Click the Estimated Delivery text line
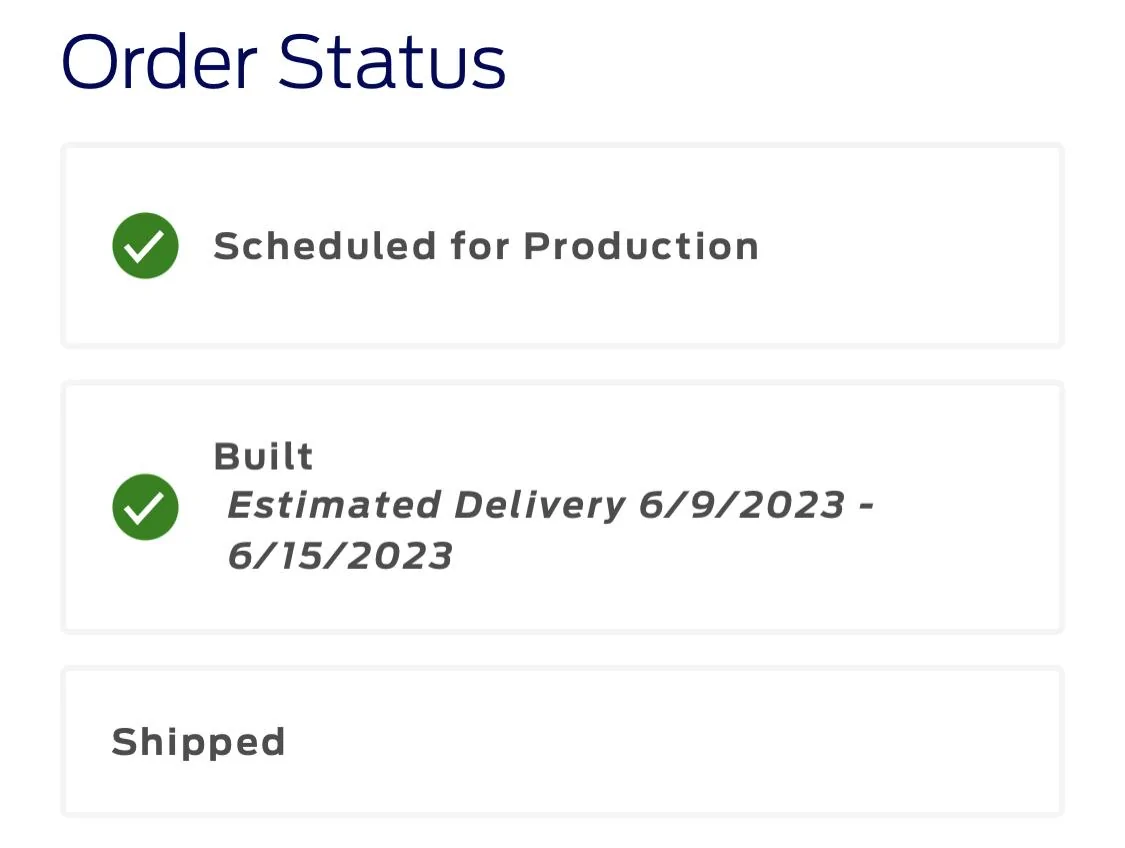 (x=550, y=505)
